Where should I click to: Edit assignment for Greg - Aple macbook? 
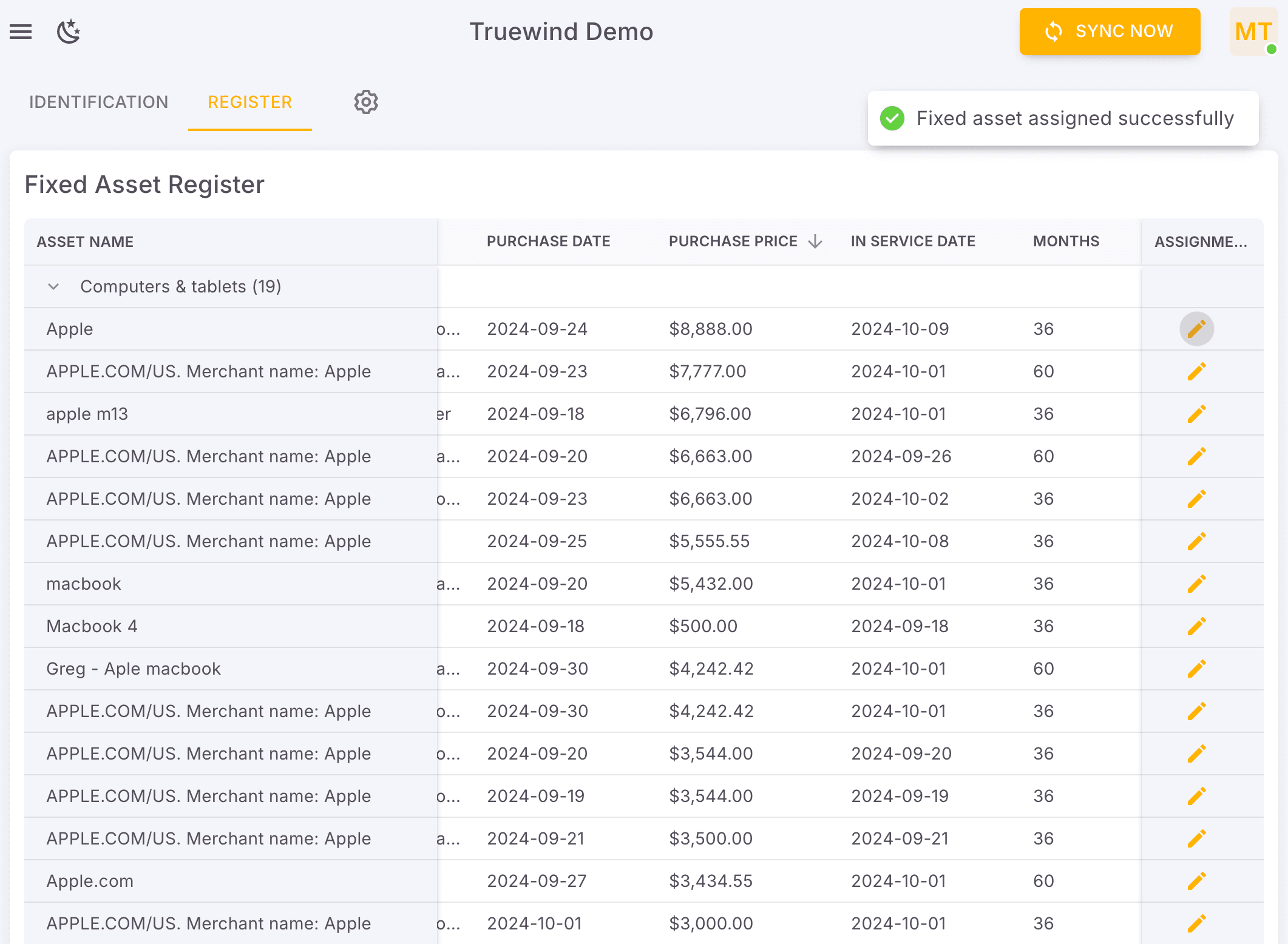click(1196, 668)
